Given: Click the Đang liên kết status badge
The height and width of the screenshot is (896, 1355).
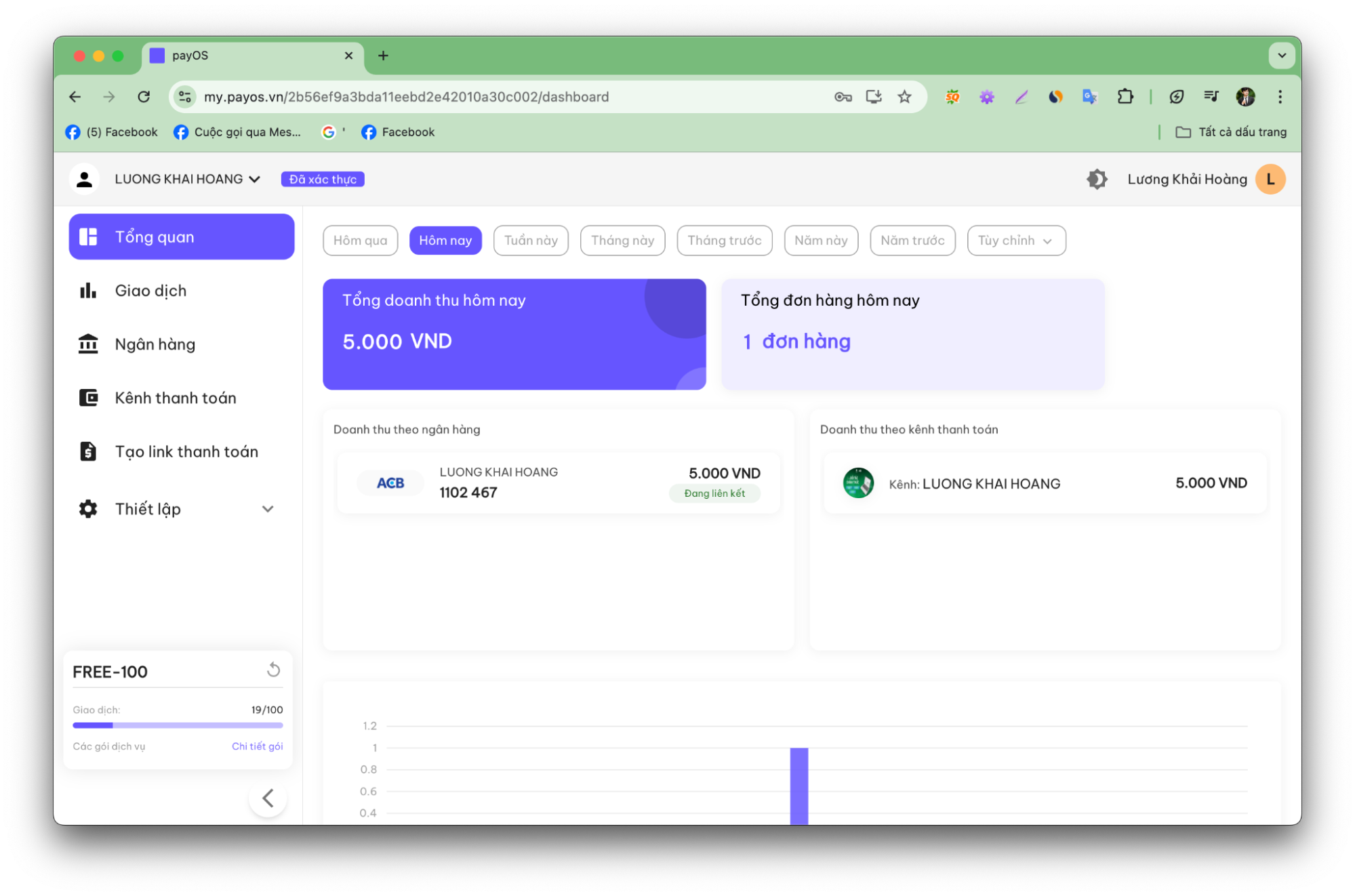Looking at the screenshot, I should point(714,493).
